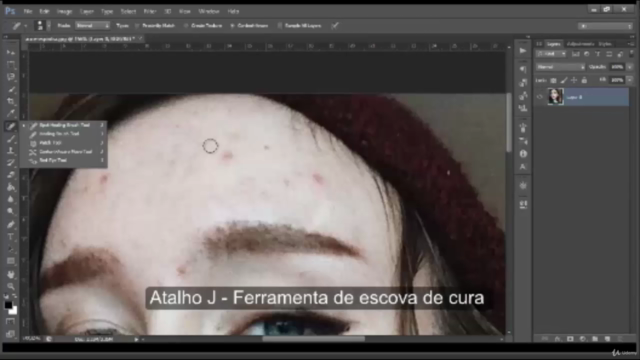This screenshot has width=640, height=360.
Task: Select the Eraser tool
Action: 11,175
